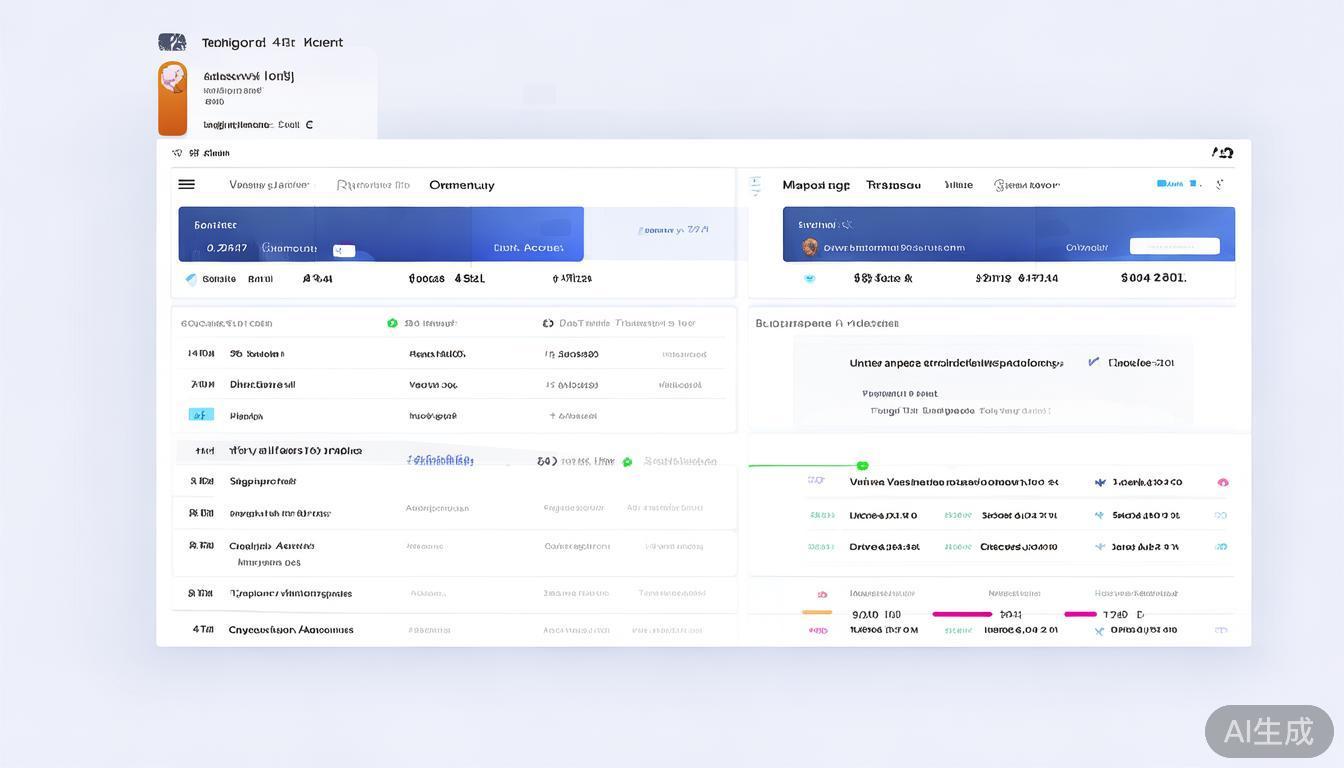
Task: Open the blue view selector at right panel top
Action: point(1170,184)
